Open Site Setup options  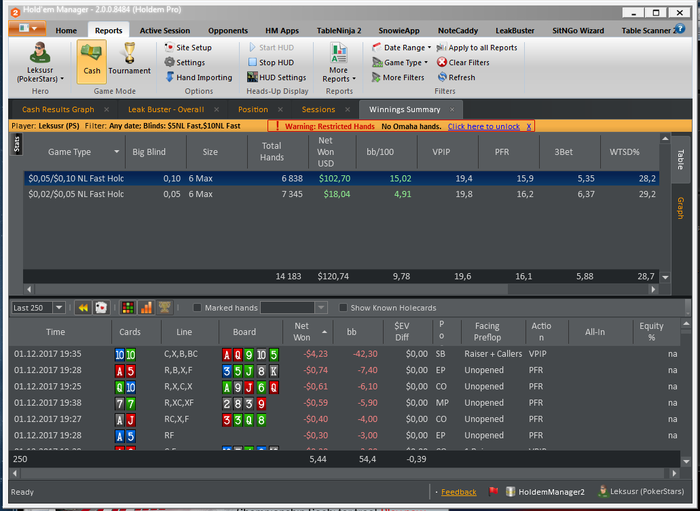coord(188,47)
